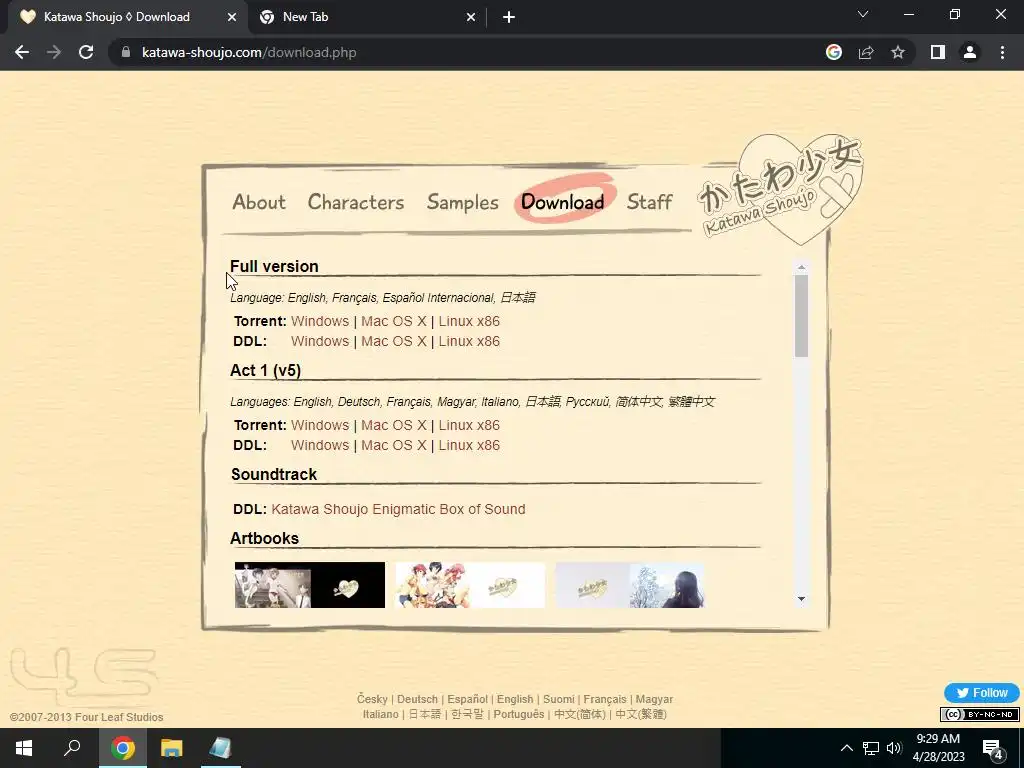Close the New Tab tab
The width and height of the screenshot is (1024, 768).
[x=471, y=17]
